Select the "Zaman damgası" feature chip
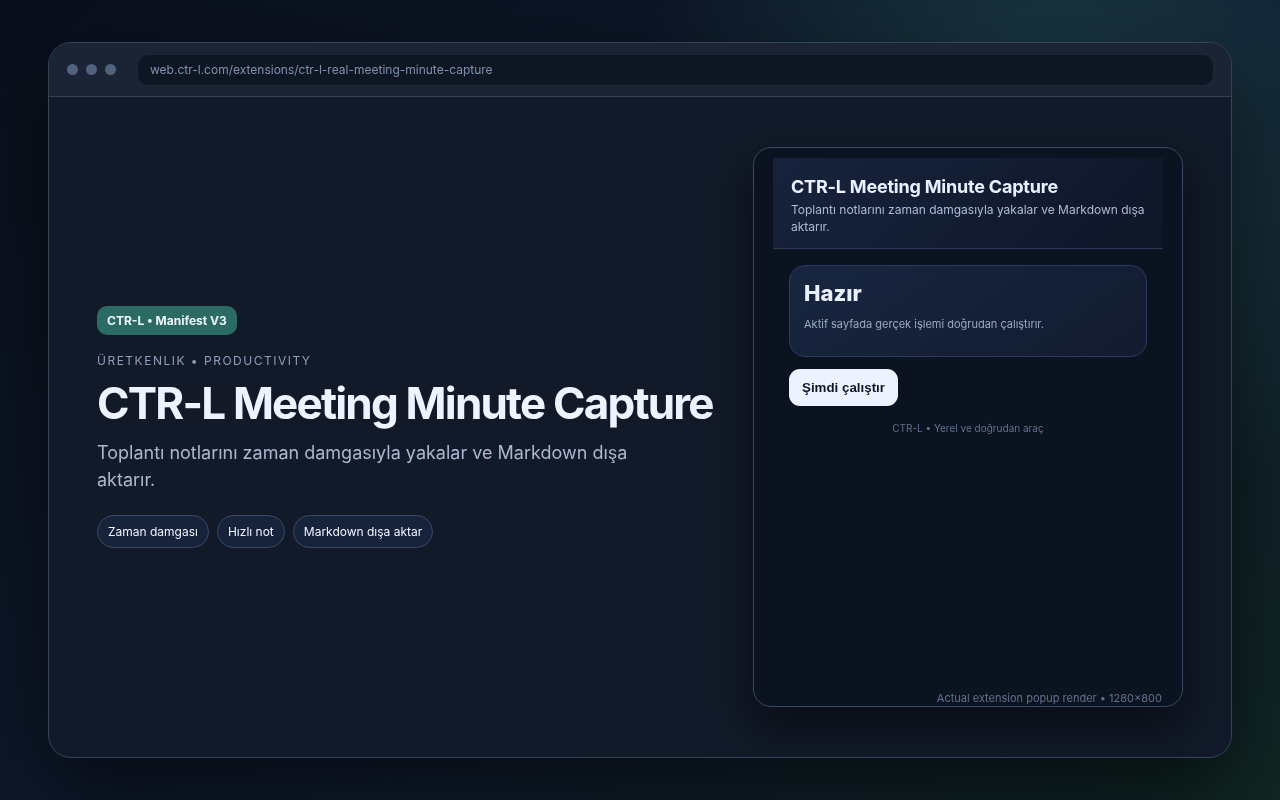 coord(153,532)
